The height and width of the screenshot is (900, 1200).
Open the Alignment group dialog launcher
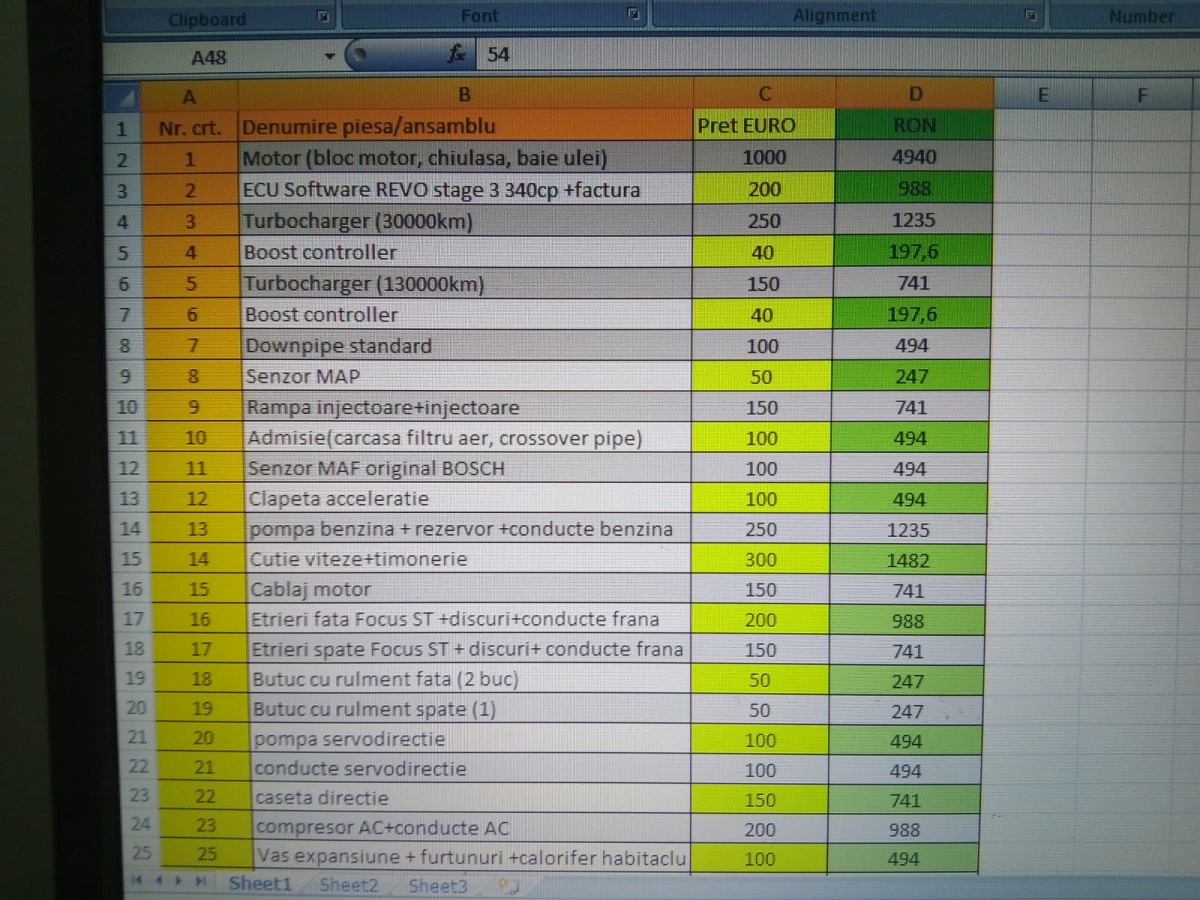click(1032, 16)
